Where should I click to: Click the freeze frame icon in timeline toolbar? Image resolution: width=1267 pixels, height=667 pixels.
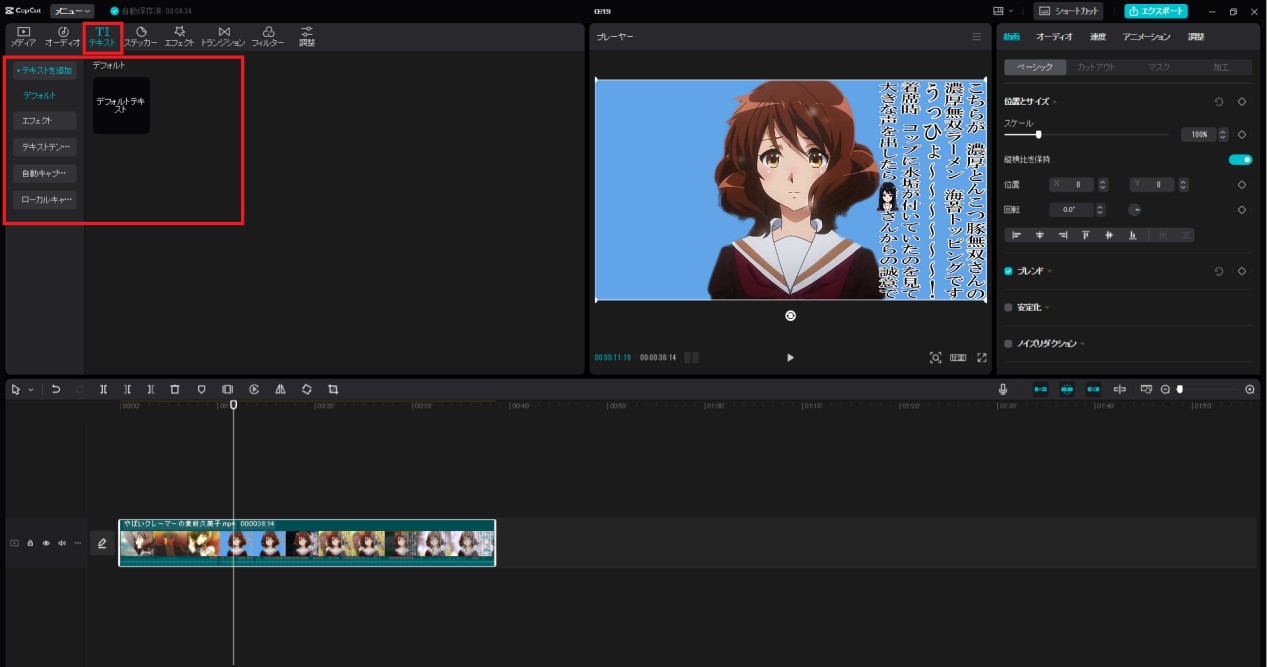point(227,389)
